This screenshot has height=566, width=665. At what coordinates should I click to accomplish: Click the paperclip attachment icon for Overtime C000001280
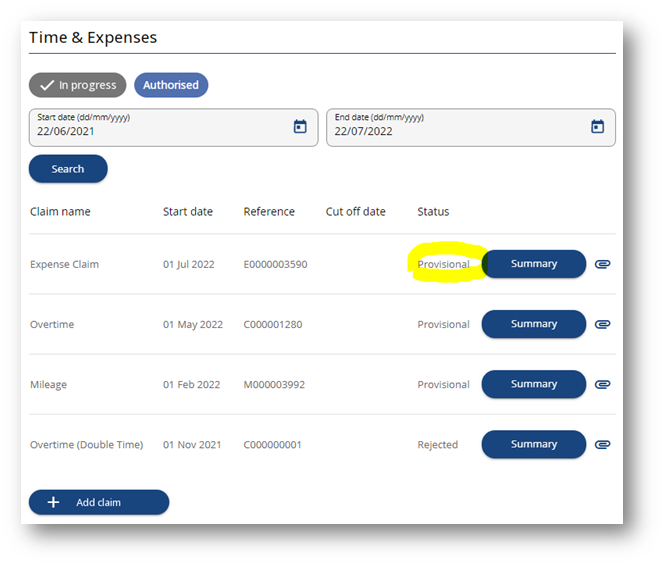tap(602, 324)
